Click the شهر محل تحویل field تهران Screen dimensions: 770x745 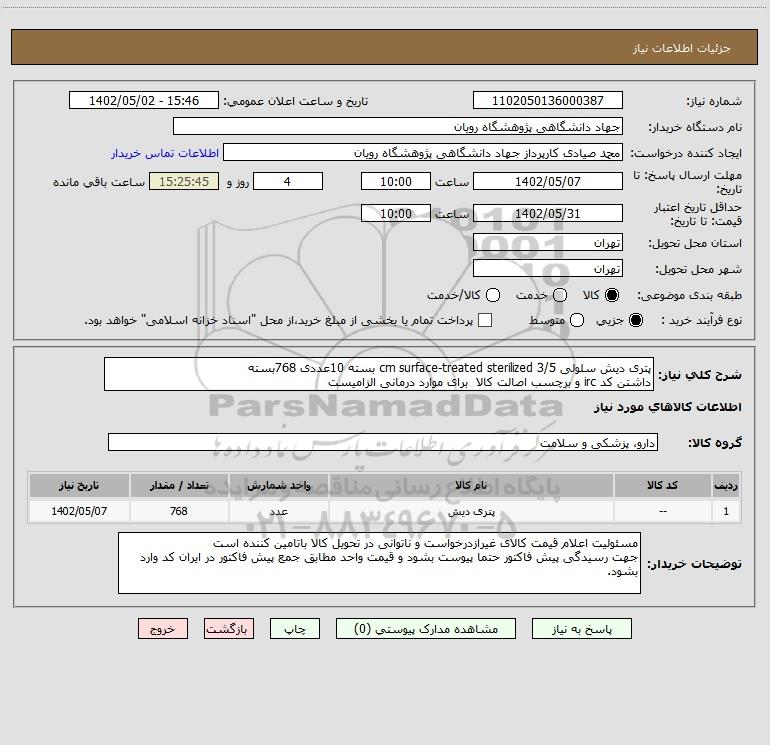548,268
